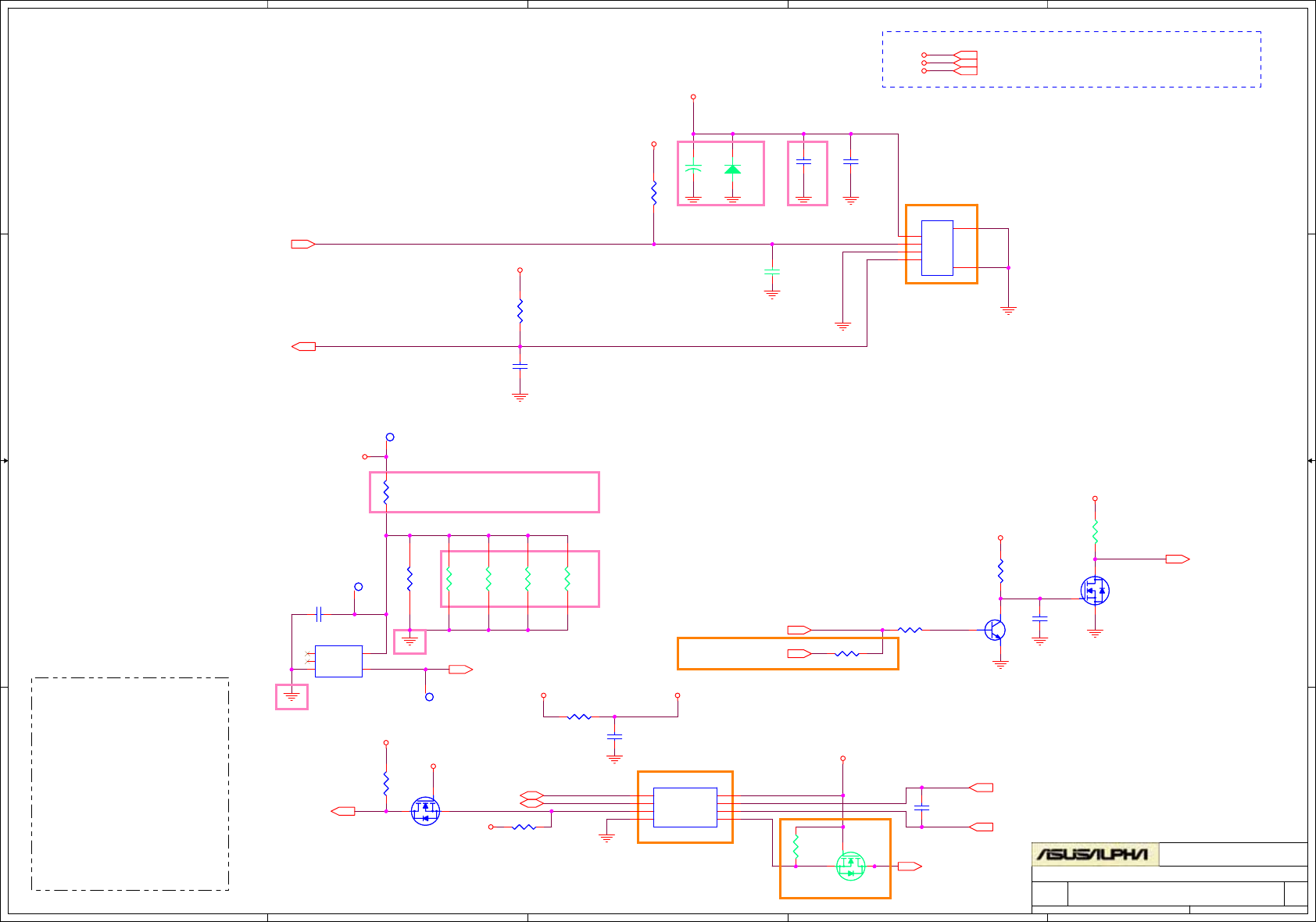Screen dimensions: 1316x922
Task: Select the red output port to the right of the small IC
Action: pos(461,670)
